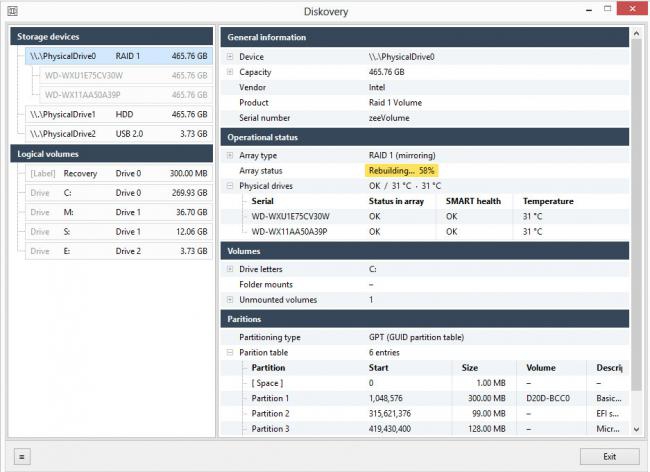Click the General information section header

pos(424,37)
